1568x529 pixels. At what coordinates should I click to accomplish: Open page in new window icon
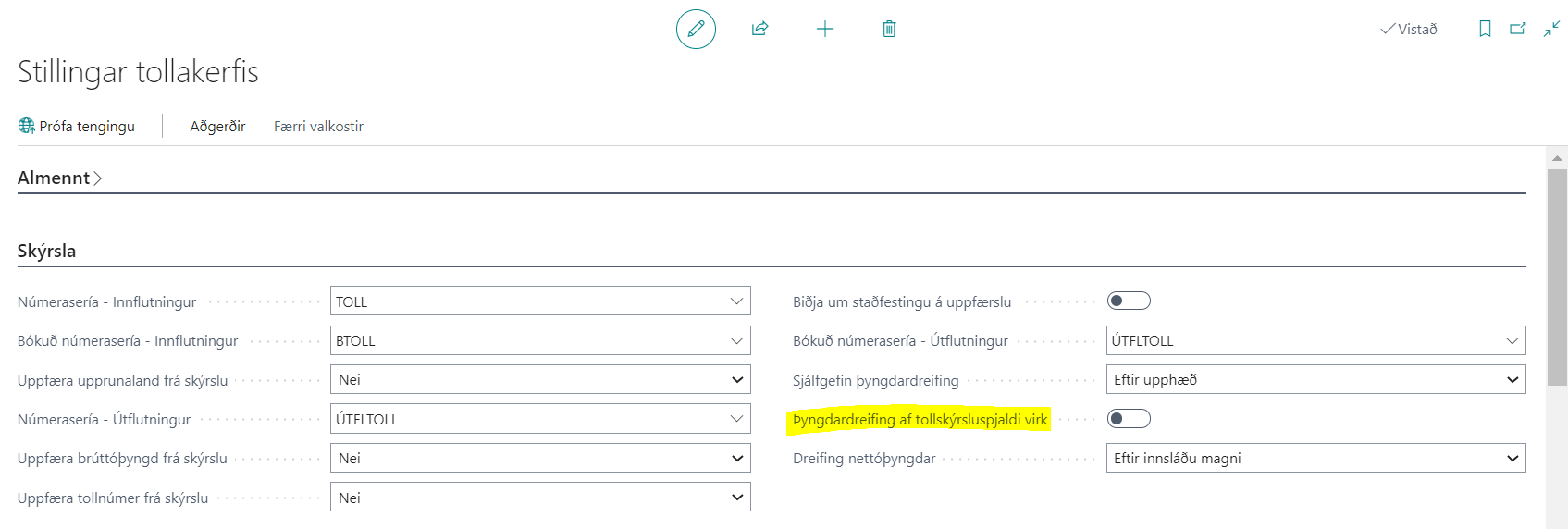click(x=1518, y=29)
